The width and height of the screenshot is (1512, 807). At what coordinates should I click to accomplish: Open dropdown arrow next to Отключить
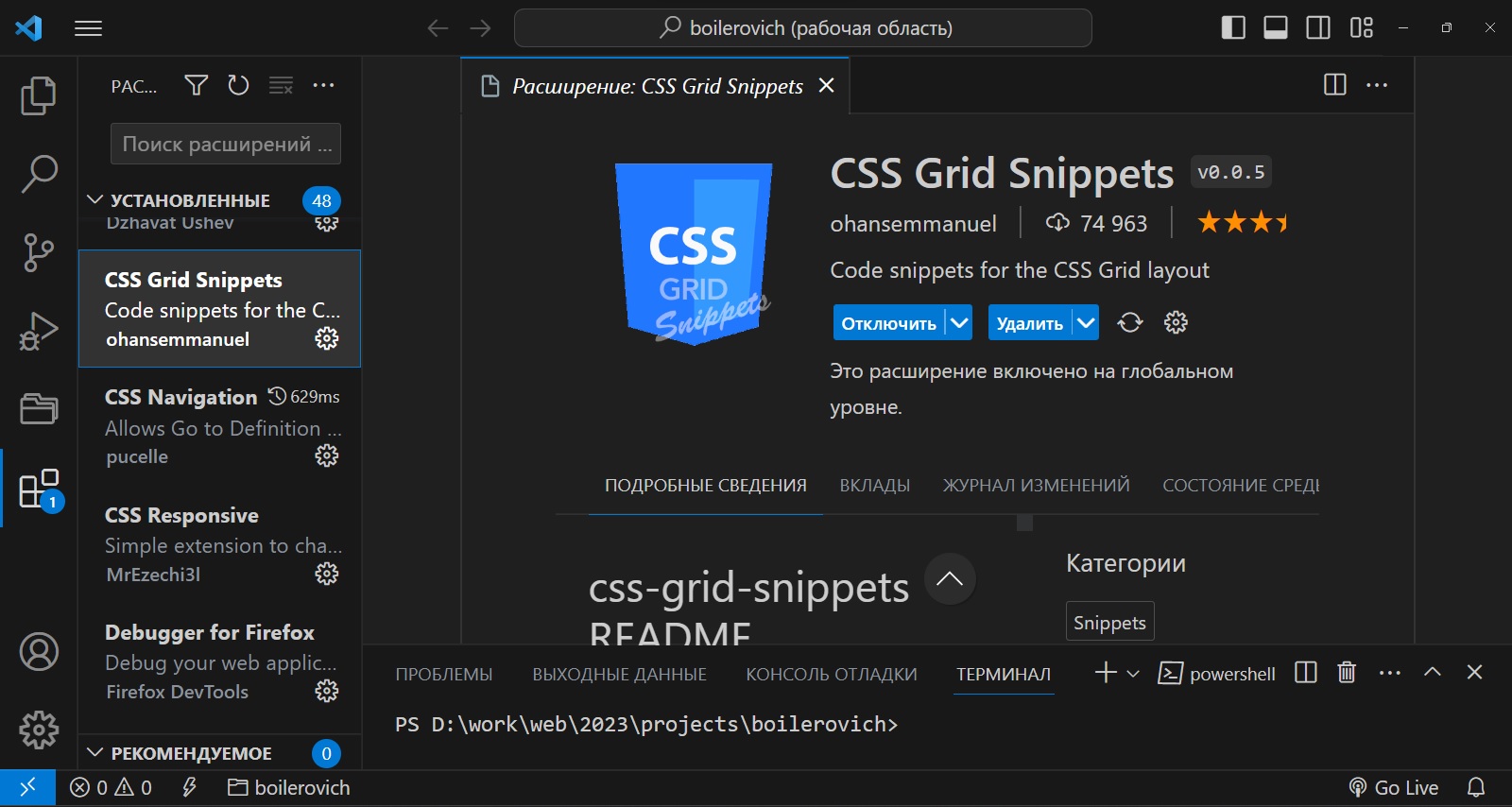pos(959,322)
